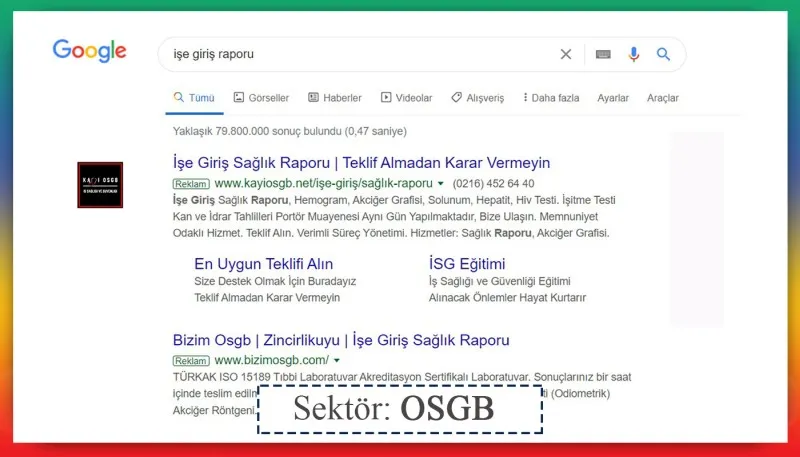Clear search text with X icon

[566, 54]
